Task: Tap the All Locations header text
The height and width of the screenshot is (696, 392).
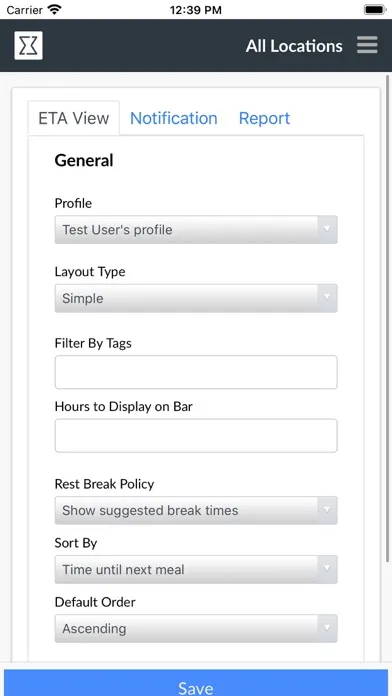Action: point(294,46)
